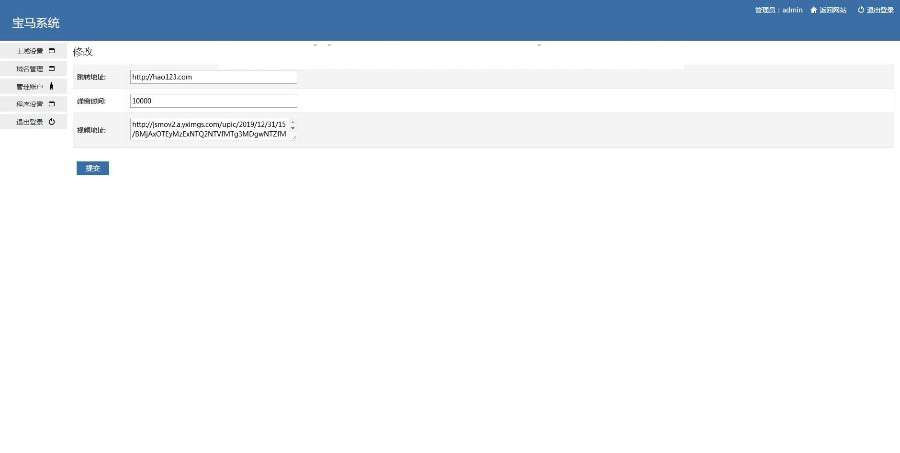The width and height of the screenshot is (900, 453).
Task: Follow the 返回网站 link in header
Action: click(832, 10)
